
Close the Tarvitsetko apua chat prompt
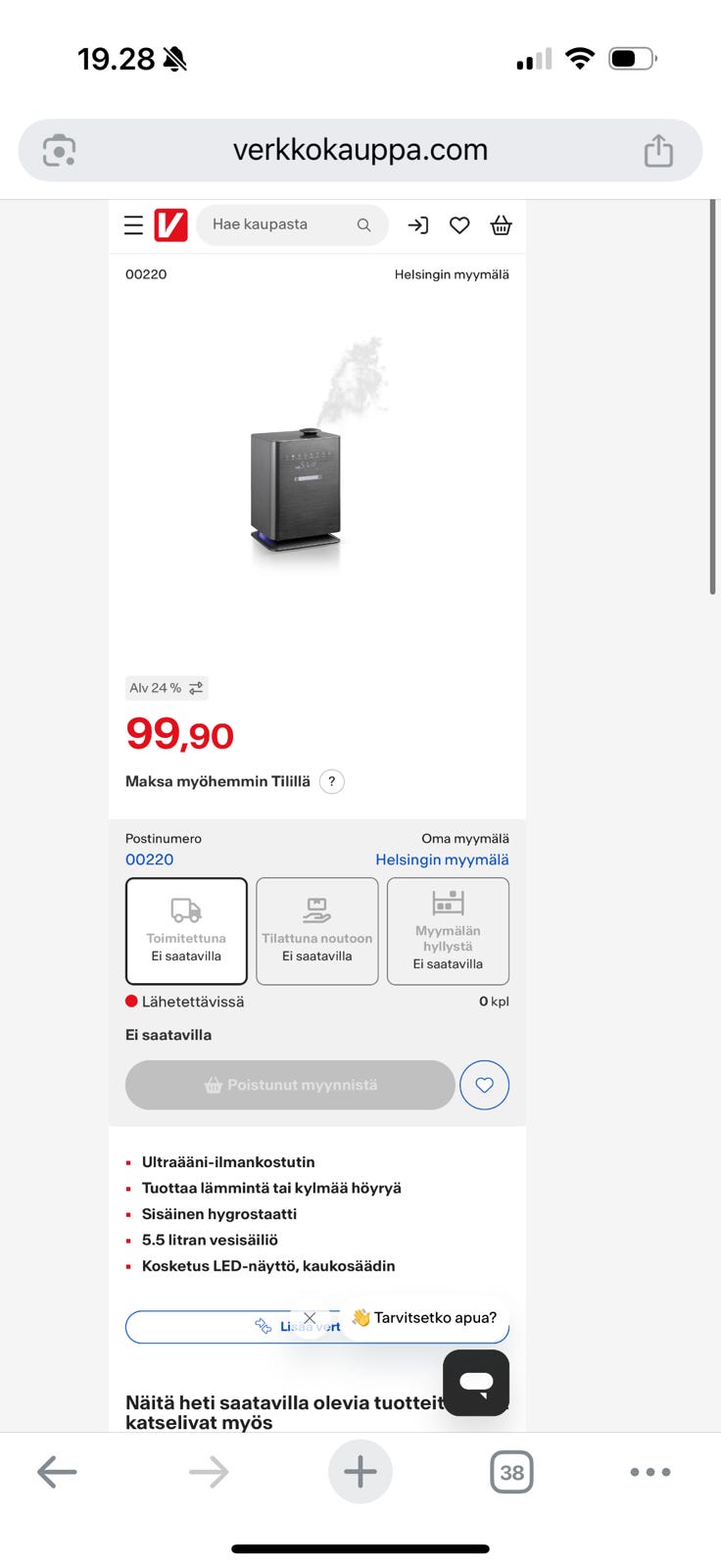[x=310, y=1318]
